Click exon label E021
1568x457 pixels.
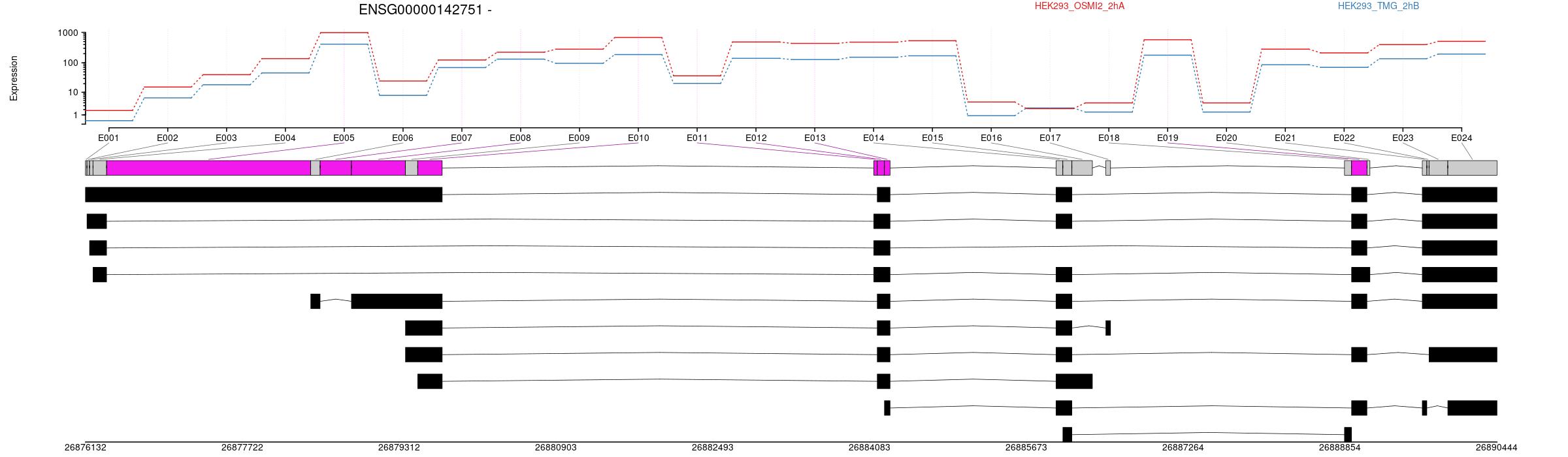coord(1285,138)
